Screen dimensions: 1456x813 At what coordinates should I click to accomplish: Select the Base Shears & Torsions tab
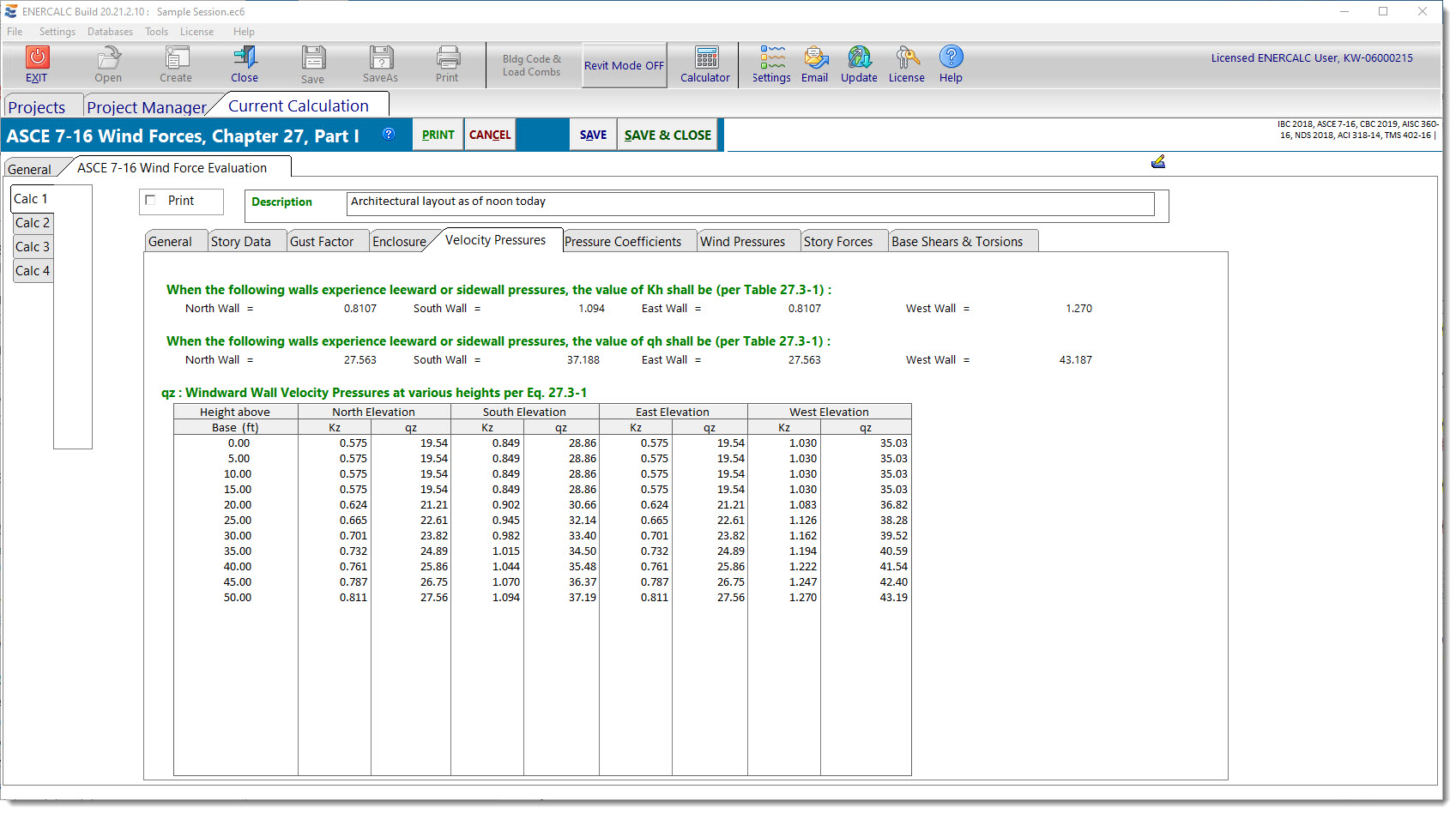click(957, 242)
